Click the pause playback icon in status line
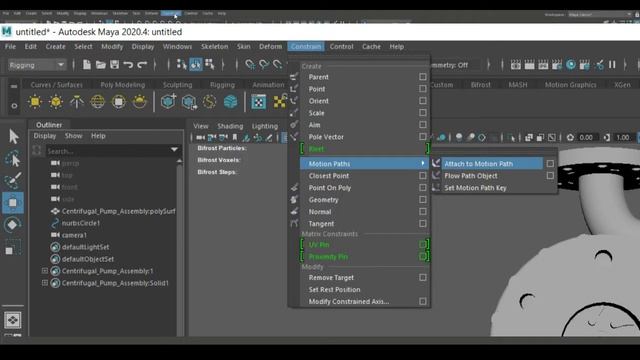The width and height of the screenshot is (640, 360). coord(612,64)
